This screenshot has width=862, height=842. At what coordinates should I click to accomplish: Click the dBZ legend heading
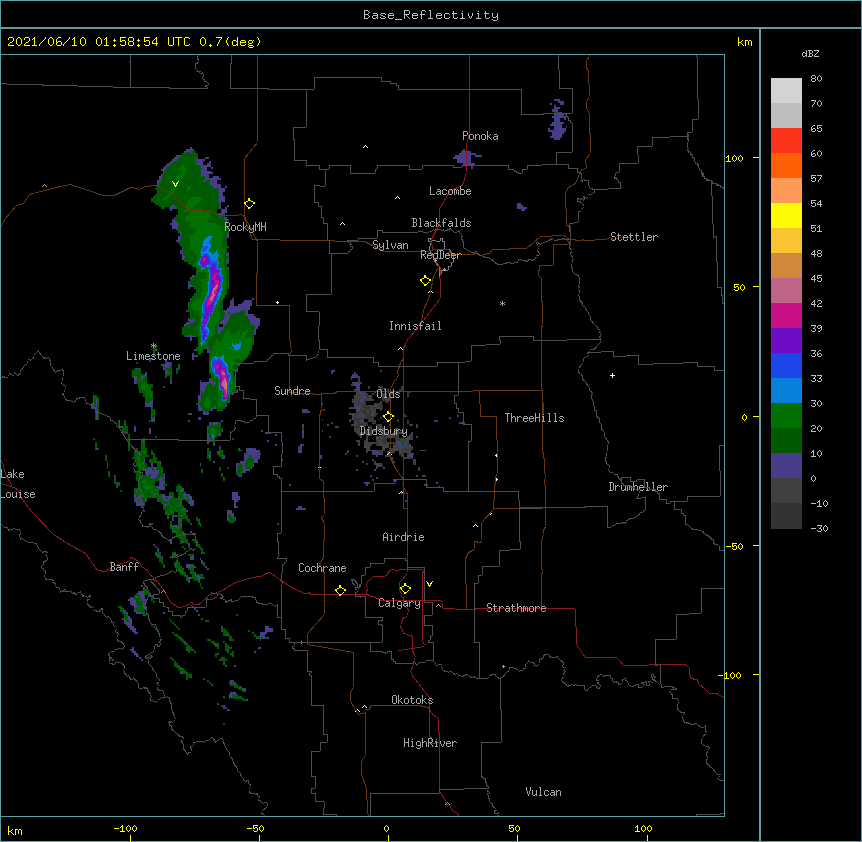click(810, 54)
